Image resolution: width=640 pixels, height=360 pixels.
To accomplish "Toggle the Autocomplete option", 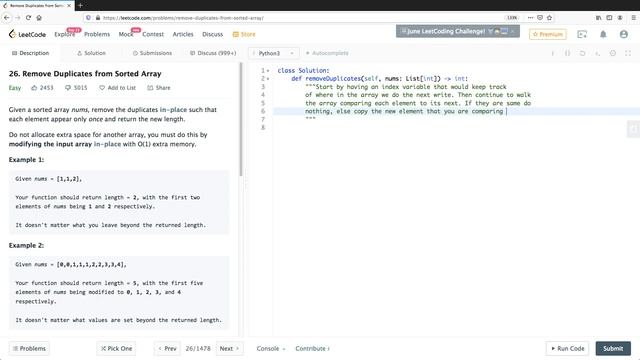I will [327, 53].
